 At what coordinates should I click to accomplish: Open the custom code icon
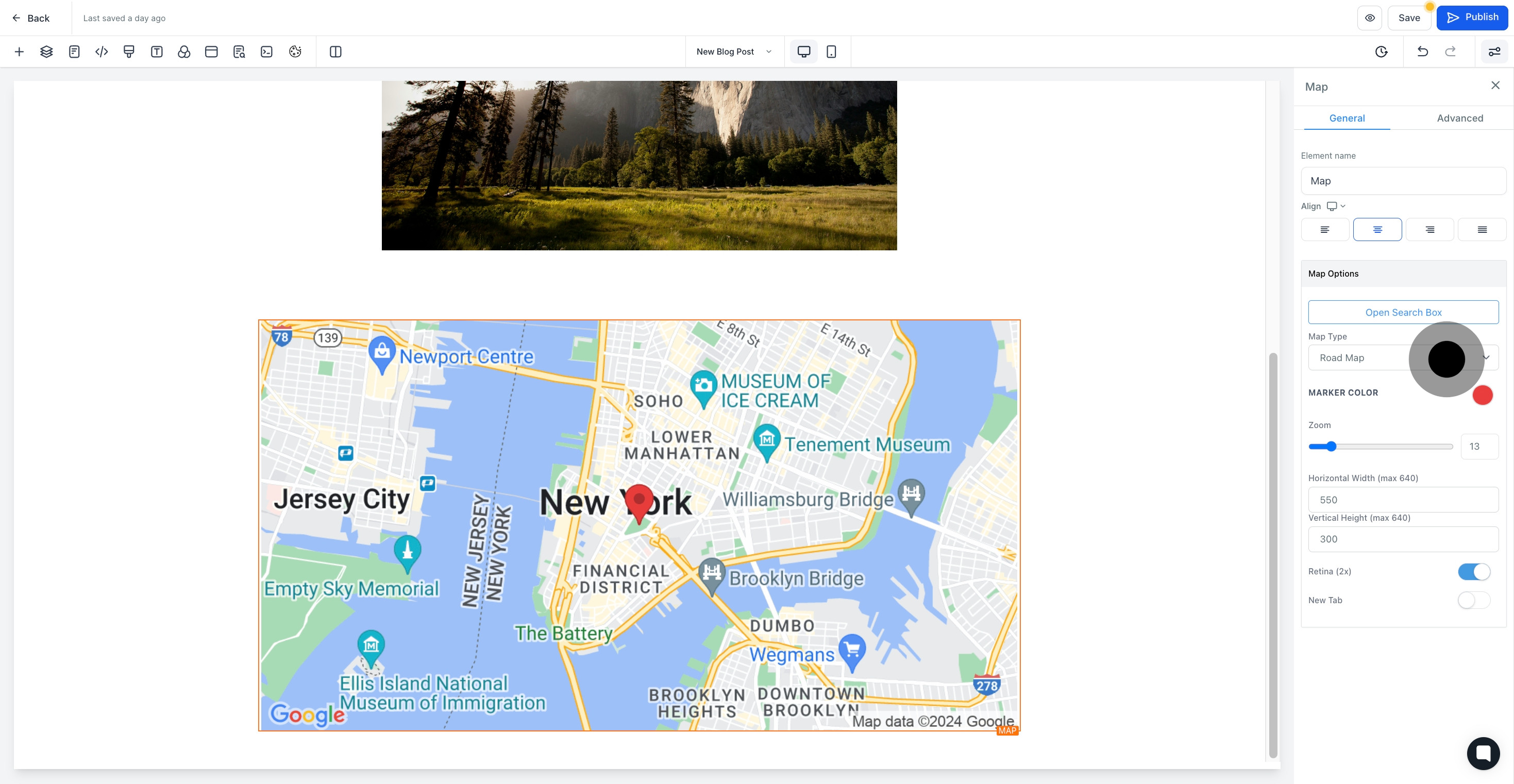(102, 52)
